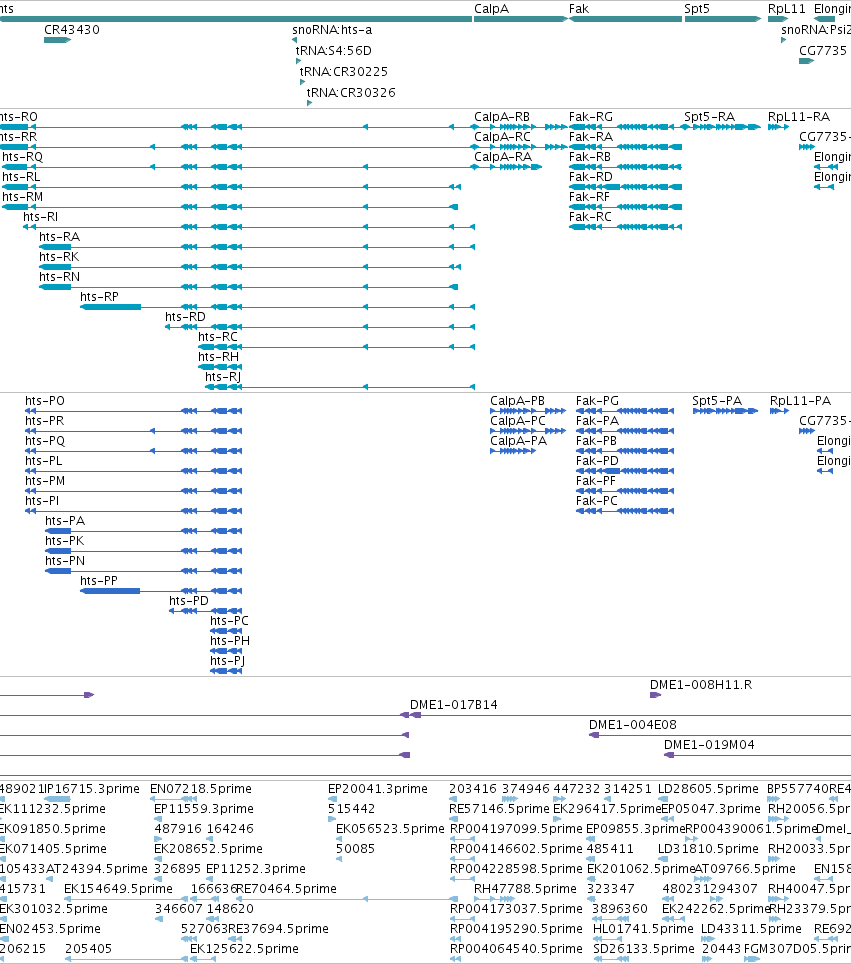This screenshot has height=964, width=851.
Task: Click the hts-RP transcript label
Action: (x=99, y=297)
